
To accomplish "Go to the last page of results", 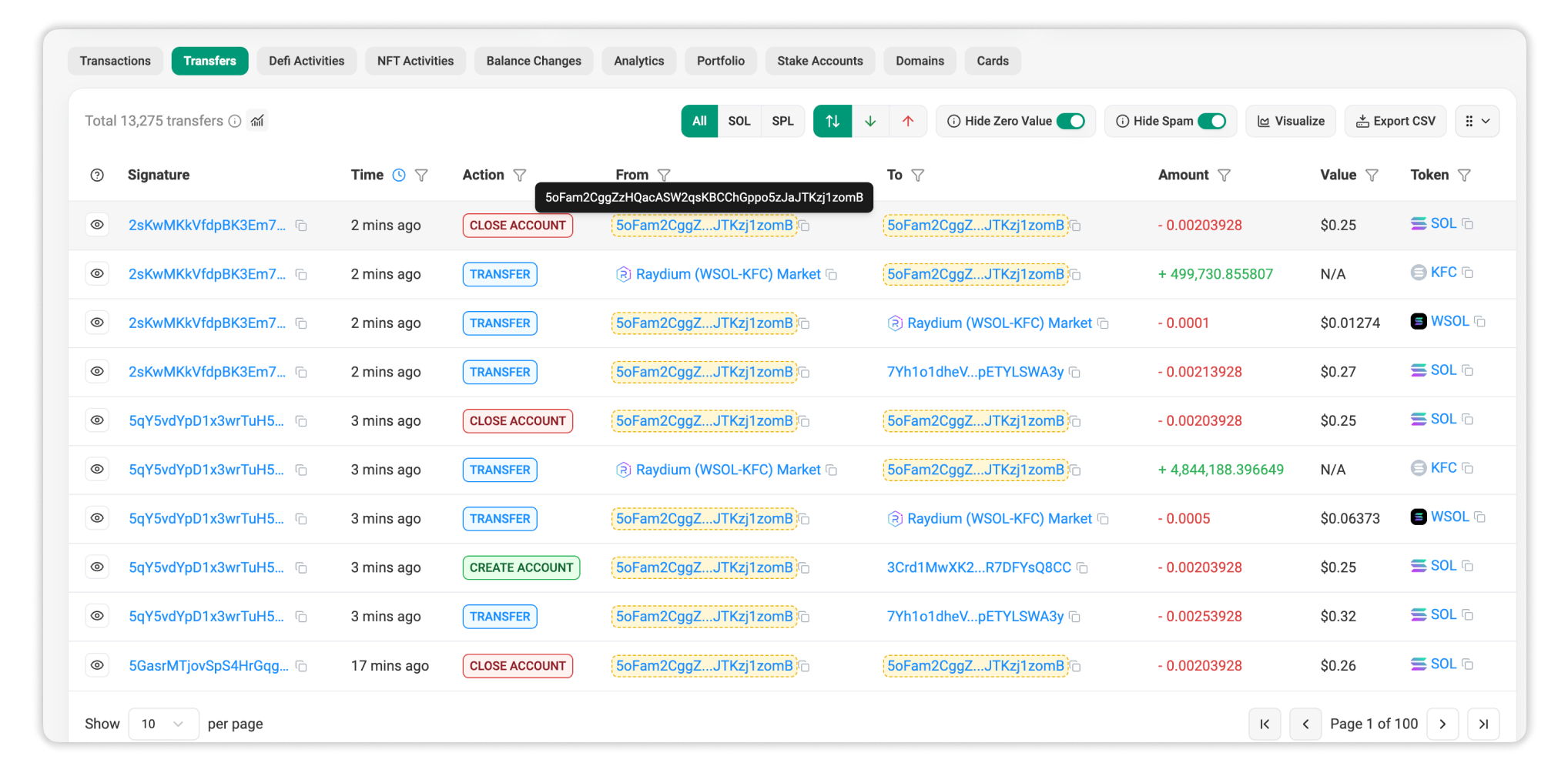I will tap(1483, 724).
